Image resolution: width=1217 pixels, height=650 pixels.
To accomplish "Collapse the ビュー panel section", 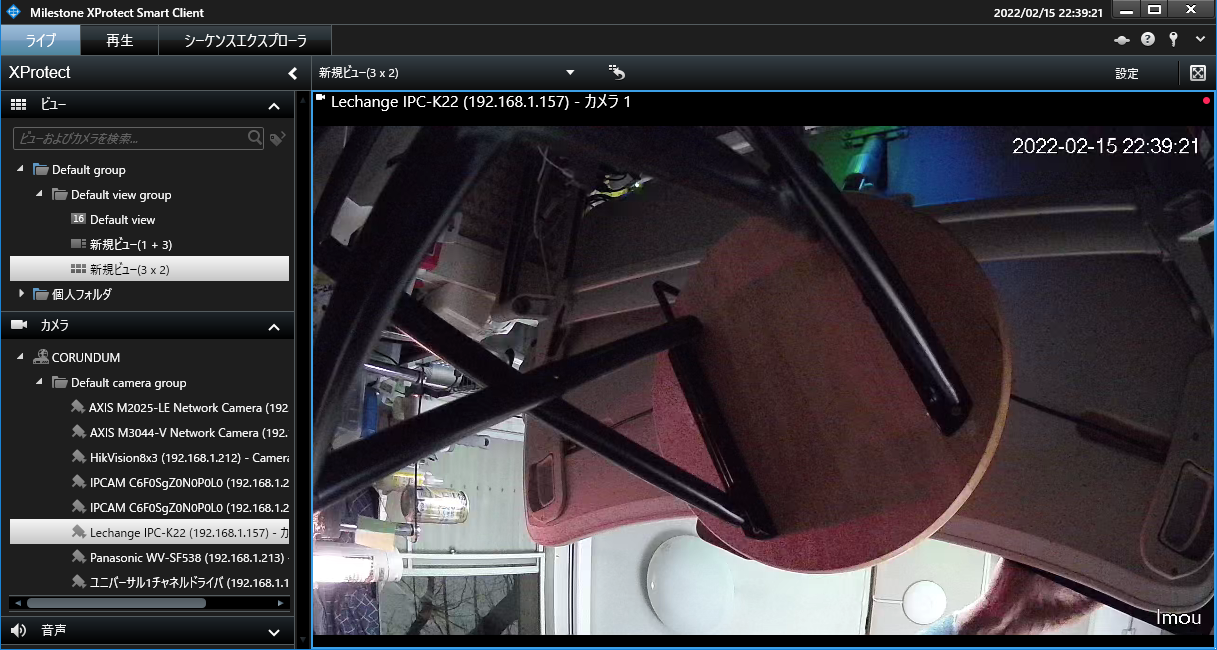I will [274, 105].
